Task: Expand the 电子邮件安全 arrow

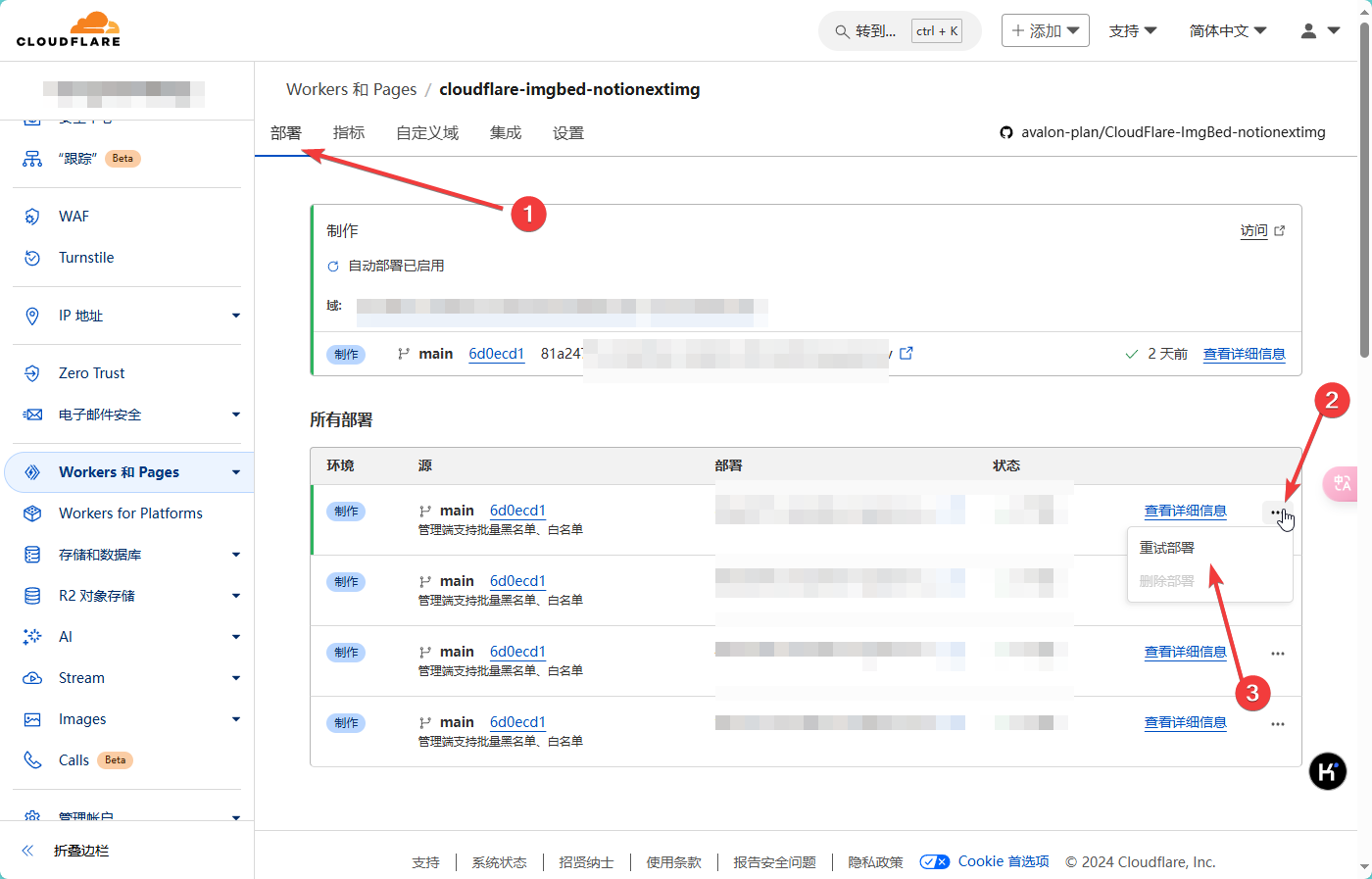Action: (x=236, y=415)
